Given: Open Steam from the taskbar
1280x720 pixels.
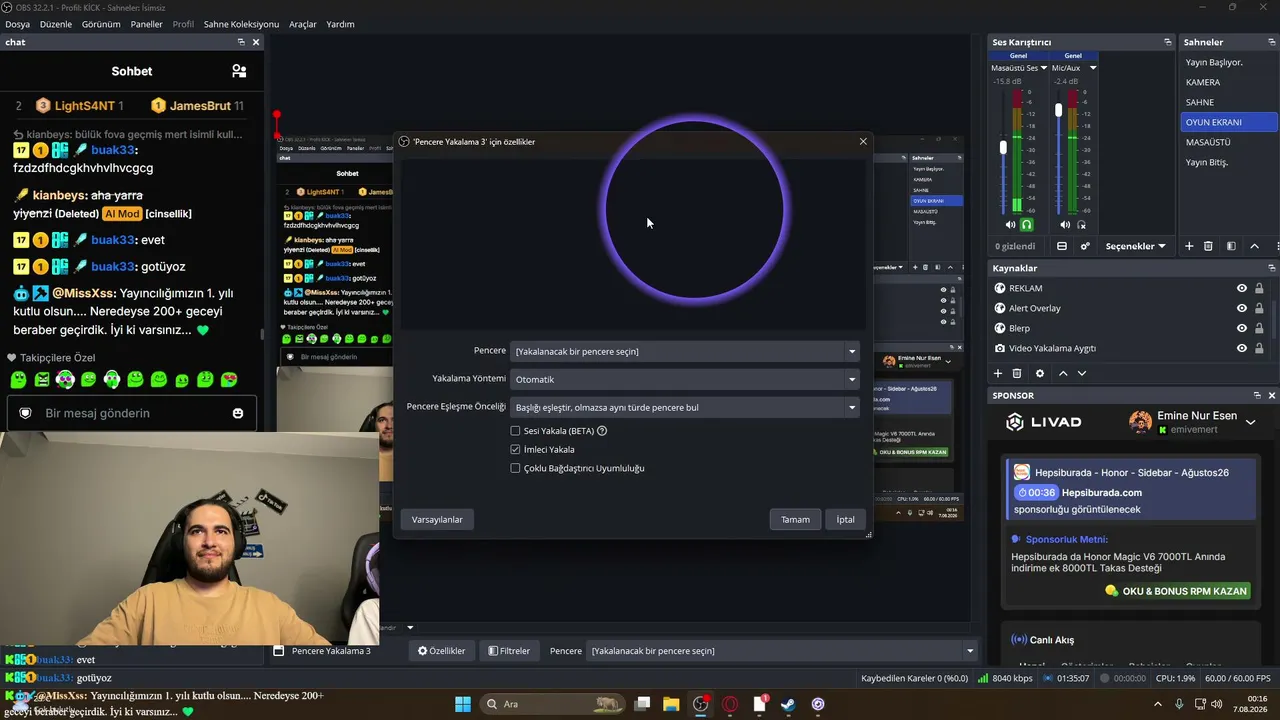Looking at the screenshot, I should 789,704.
